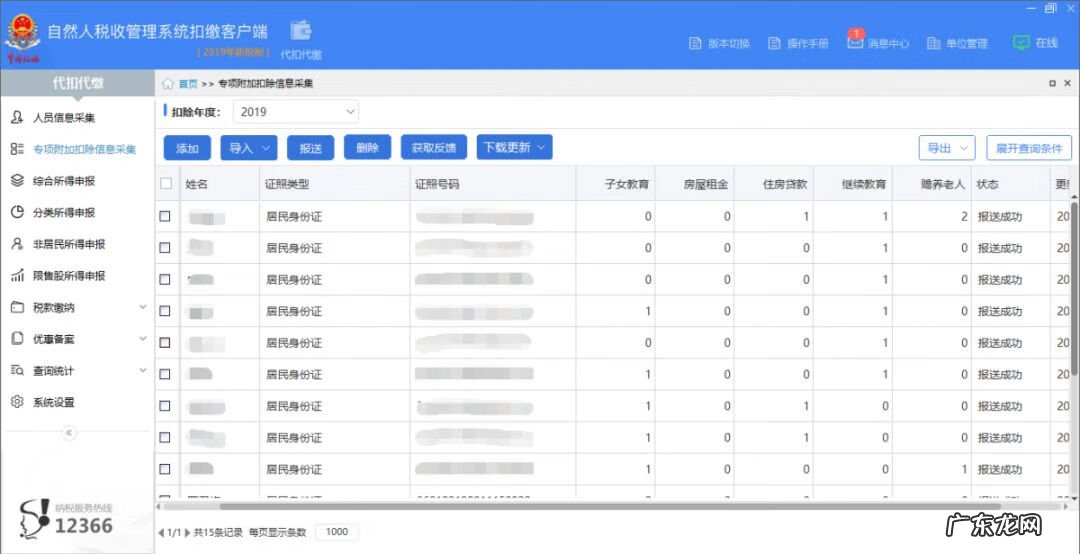Open the 操作手册 manual icon
Viewport: 1080px width, 554px height.
[774, 43]
